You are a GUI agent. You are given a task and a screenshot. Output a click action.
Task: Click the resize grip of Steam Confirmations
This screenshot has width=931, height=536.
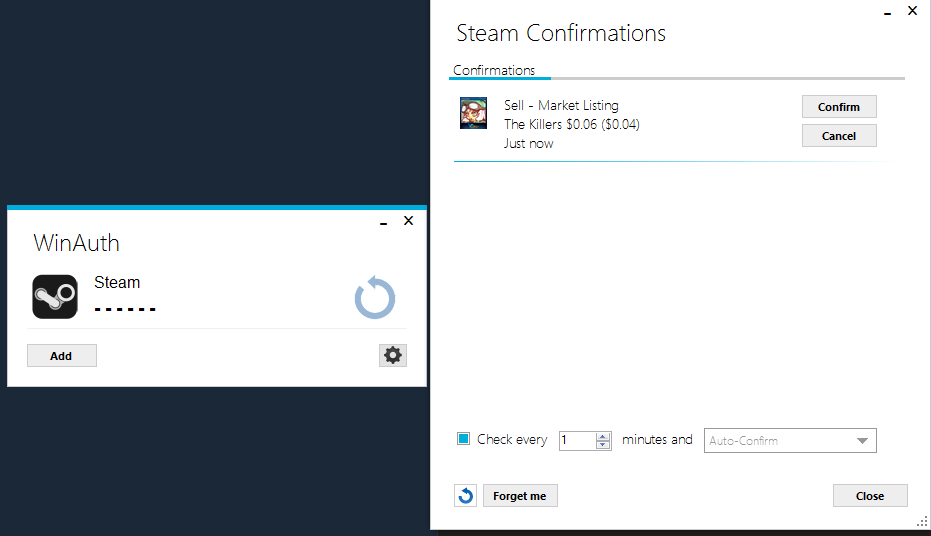(x=923, y=522)
